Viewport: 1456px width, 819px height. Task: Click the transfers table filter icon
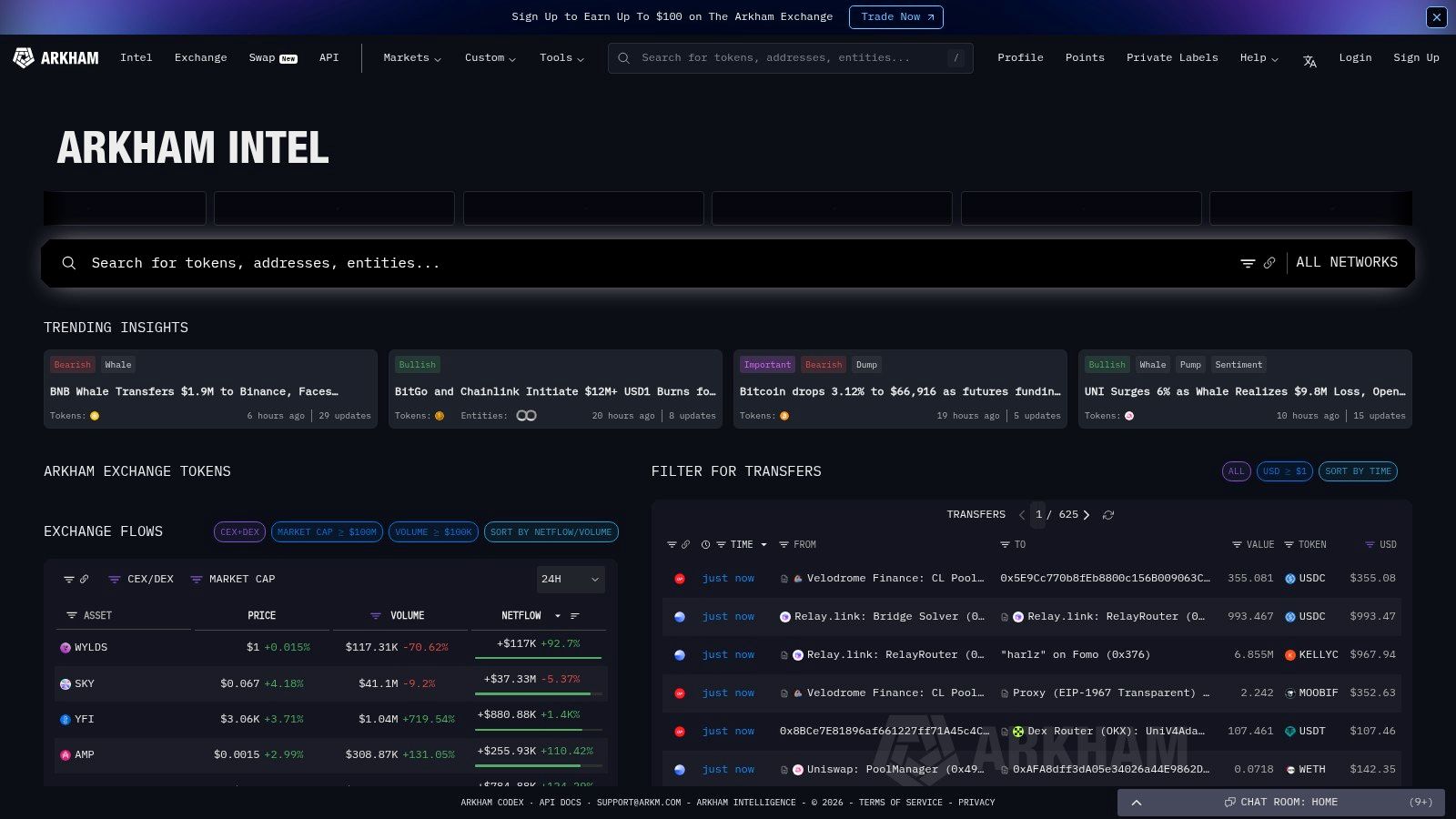point(672,545)
